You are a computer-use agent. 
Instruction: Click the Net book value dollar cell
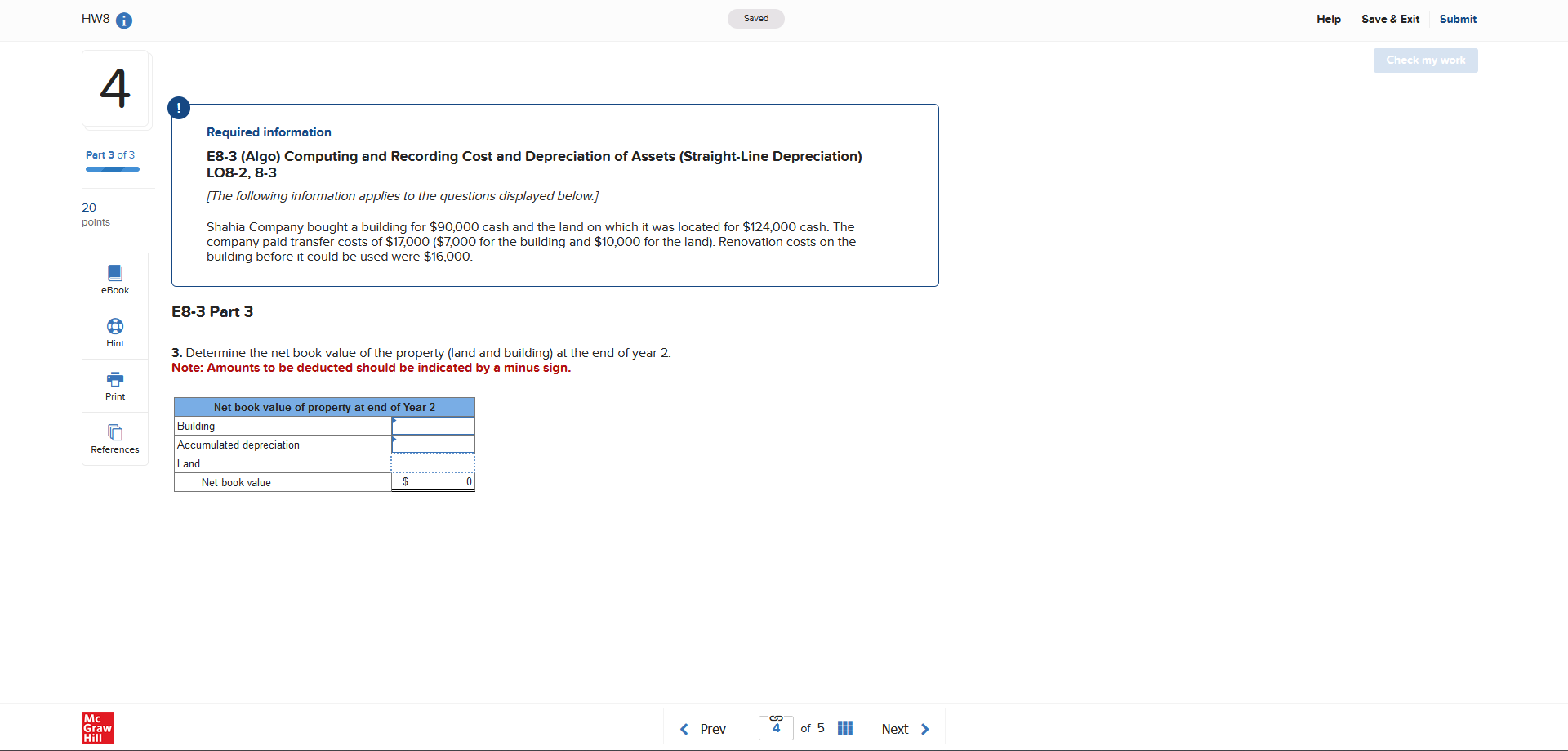pos(433,481)
